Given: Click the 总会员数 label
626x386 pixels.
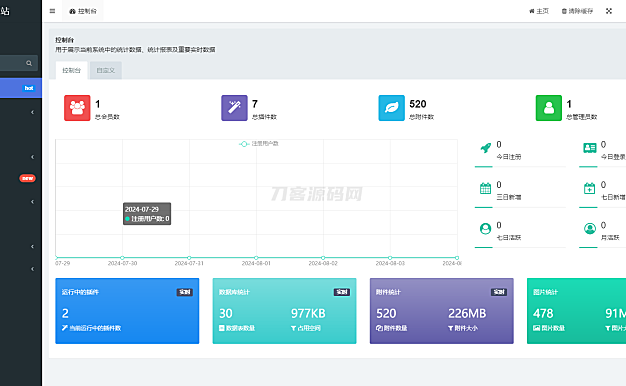Looking at the screenshot, I should 107,117.
